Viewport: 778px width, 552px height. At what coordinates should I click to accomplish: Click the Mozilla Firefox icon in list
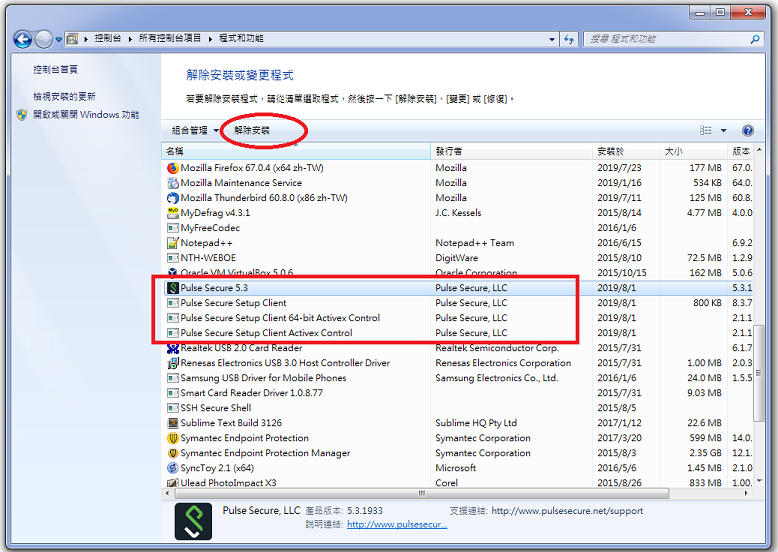point(172,168)
